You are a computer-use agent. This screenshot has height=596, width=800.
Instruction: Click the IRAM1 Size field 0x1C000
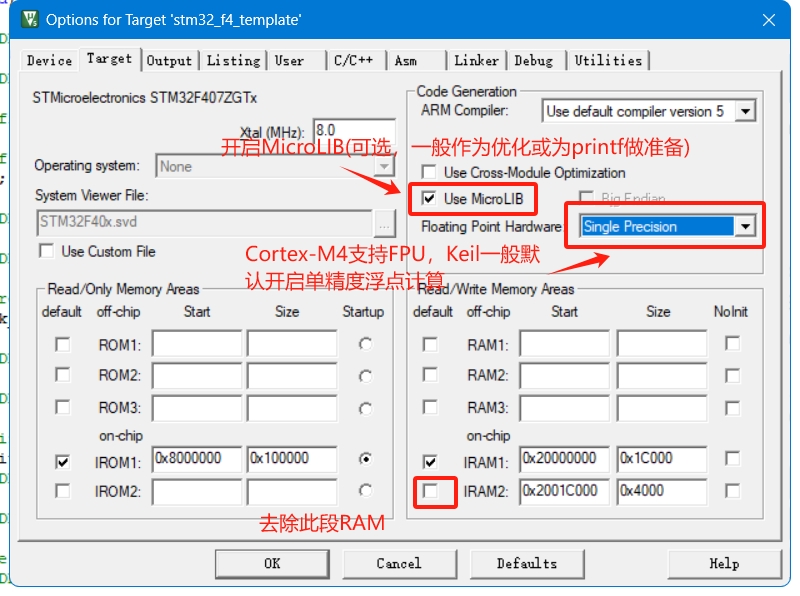click(662, 459)
